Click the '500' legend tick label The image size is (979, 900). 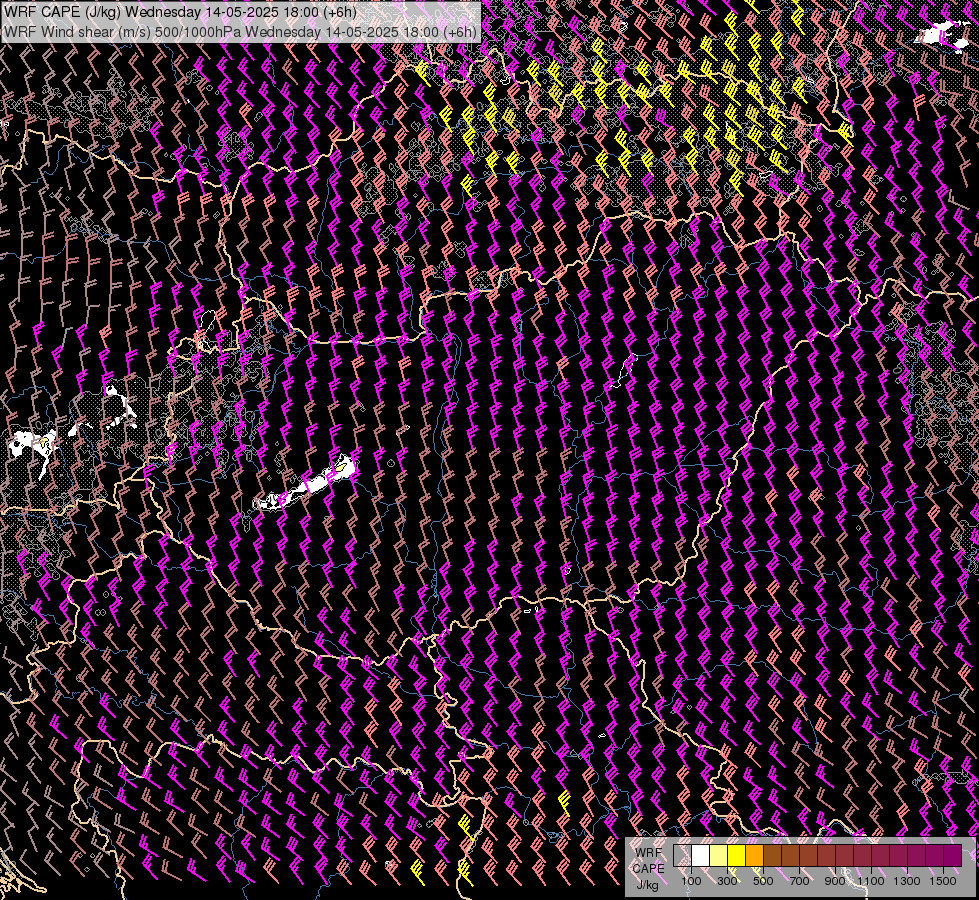click(x=763, y=881)
